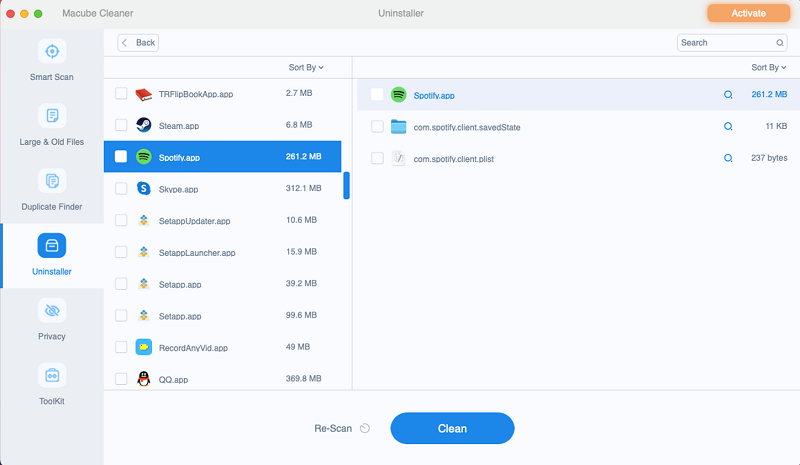Click the Setapp 39.2 MB app icon
This screenshot has width=800, height=465.
coord(144,283)
